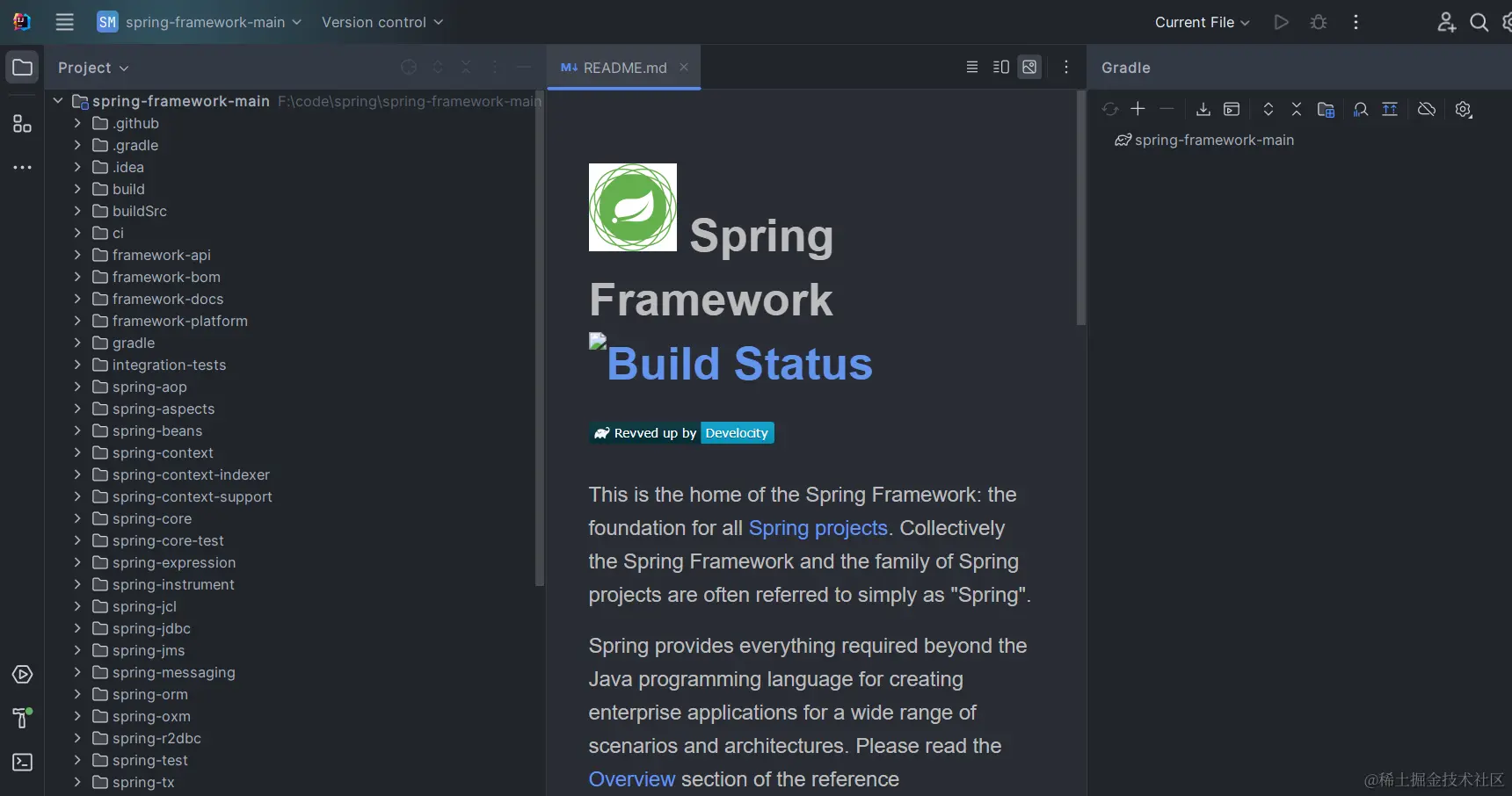
Task: Open Search Everywhere
Action: pyautogui.click(x=1479, y=22)
